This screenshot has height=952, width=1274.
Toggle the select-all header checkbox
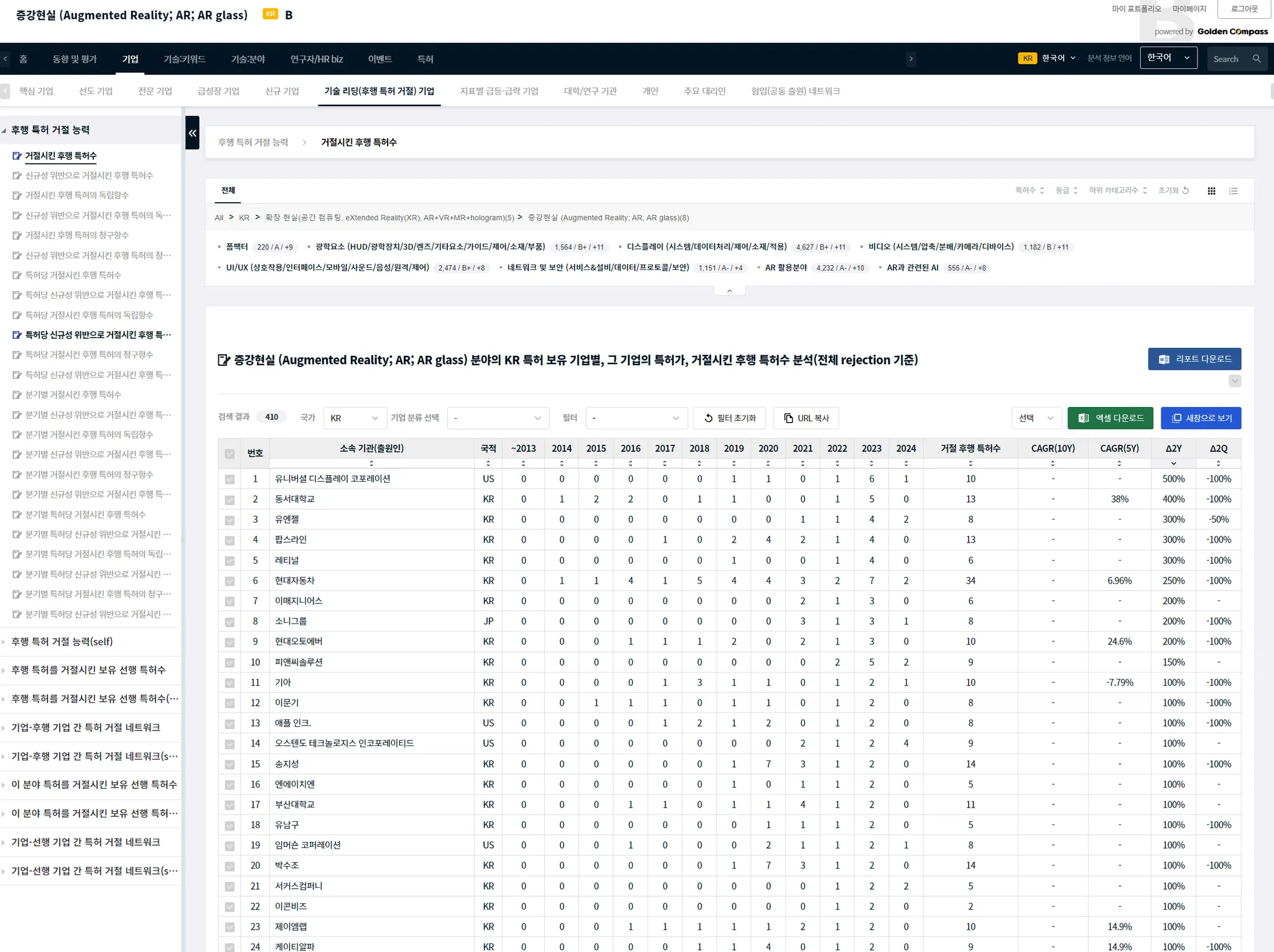click(x=230, y=454)
